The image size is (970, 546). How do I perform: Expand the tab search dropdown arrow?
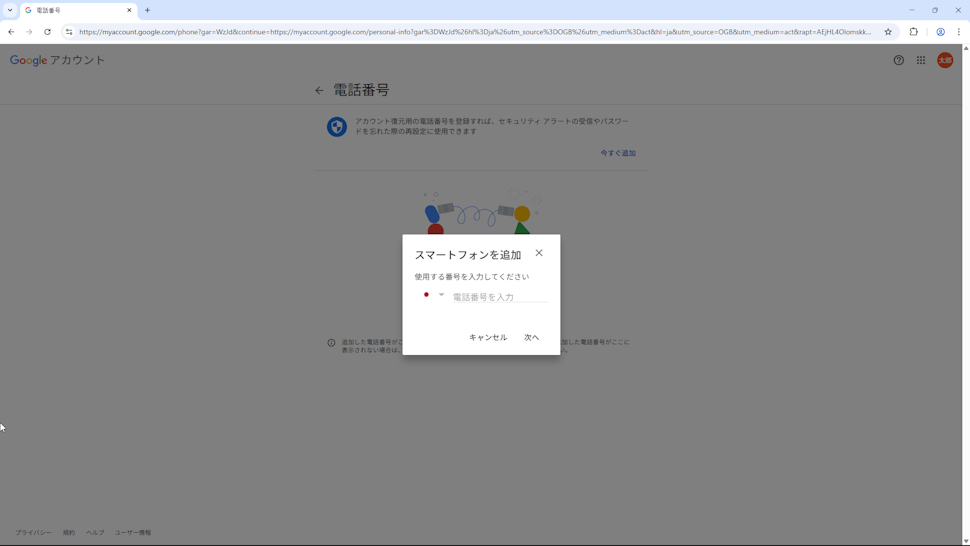10,10
